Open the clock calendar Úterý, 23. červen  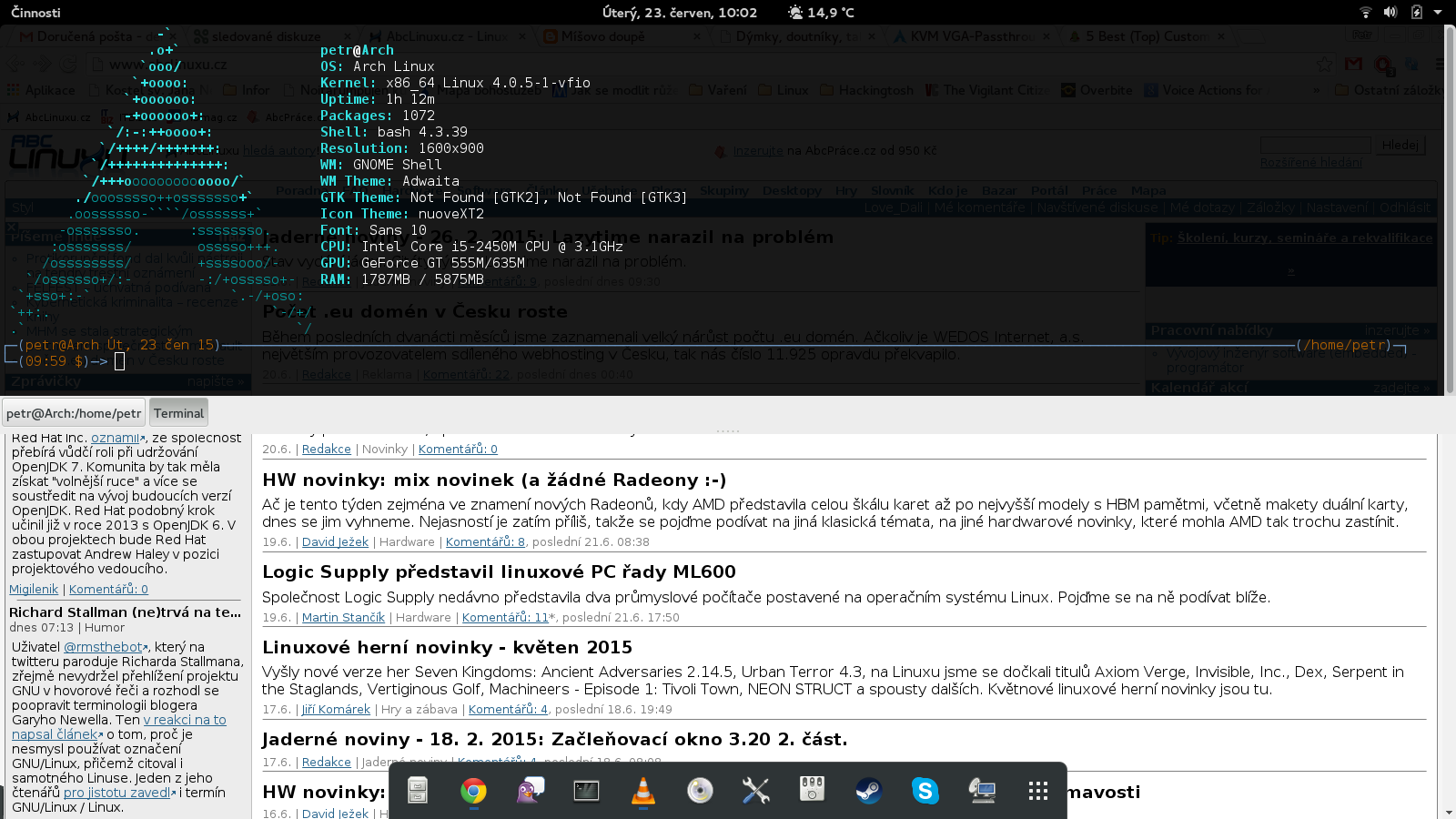tap(680, 12)
